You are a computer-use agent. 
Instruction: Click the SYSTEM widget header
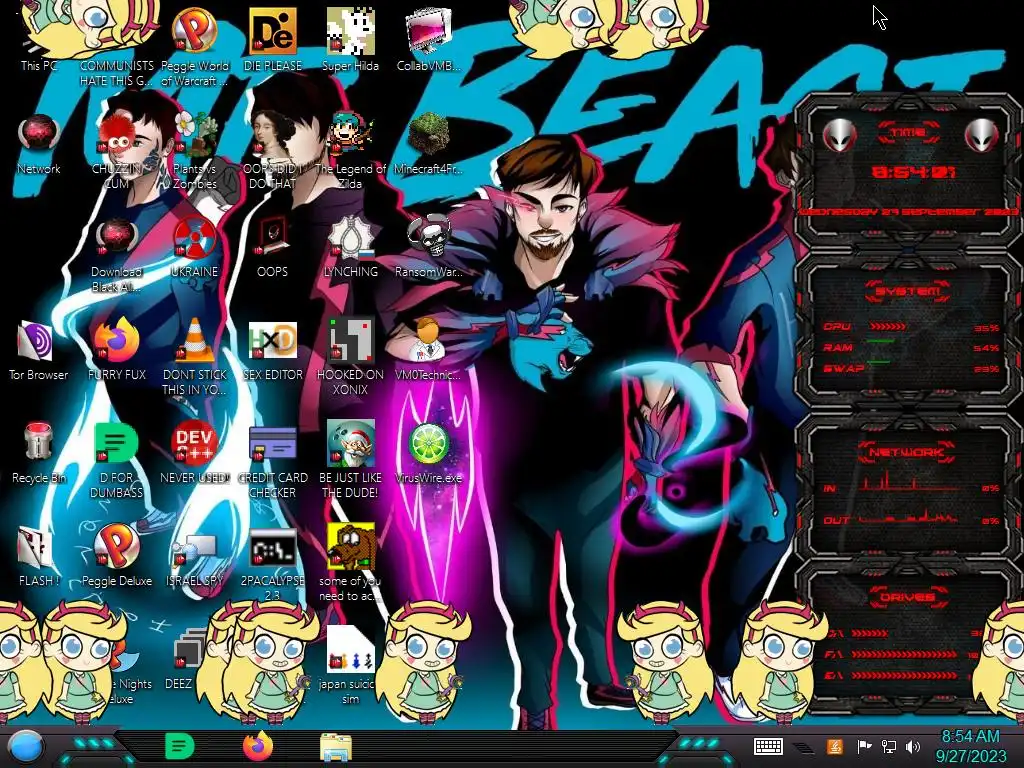[907, 291]
